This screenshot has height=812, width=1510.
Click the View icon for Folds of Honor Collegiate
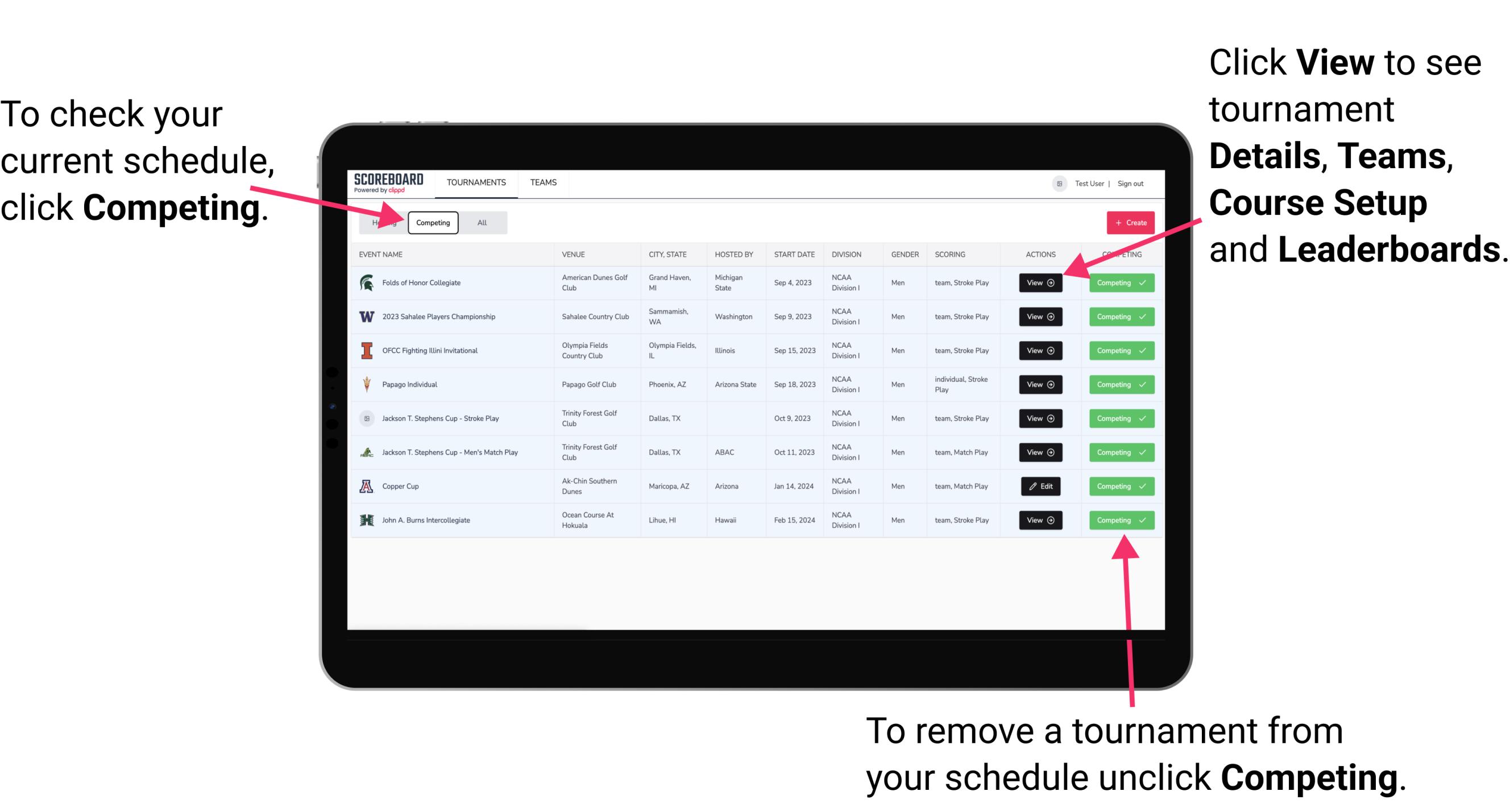(x=1041, y=283)
